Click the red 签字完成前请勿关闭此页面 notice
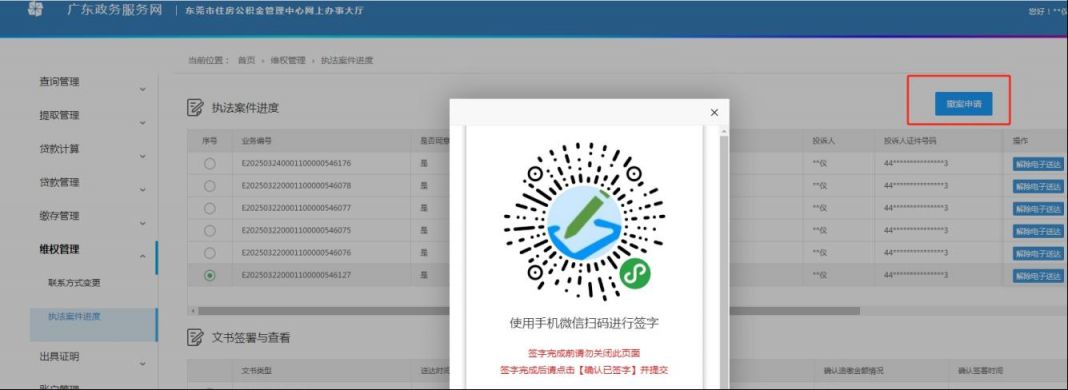 click(584, 353)
